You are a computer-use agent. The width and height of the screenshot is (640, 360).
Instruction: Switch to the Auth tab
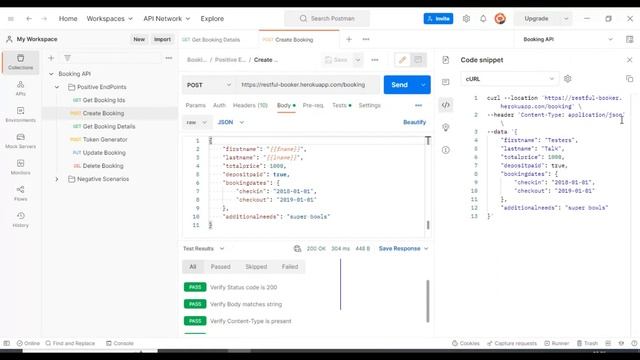(219, 105)
